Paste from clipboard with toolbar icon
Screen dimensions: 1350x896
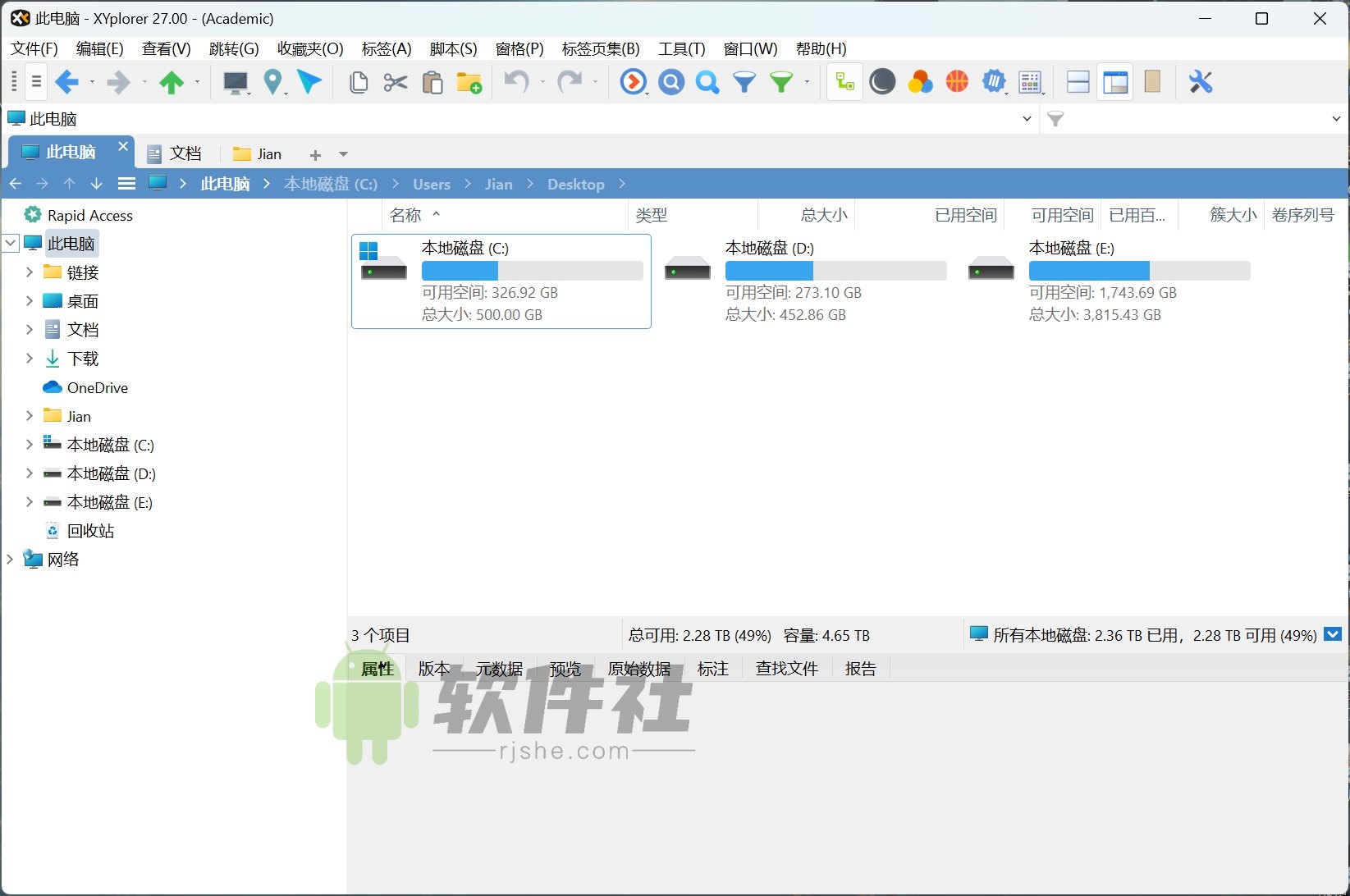[432, 82]
